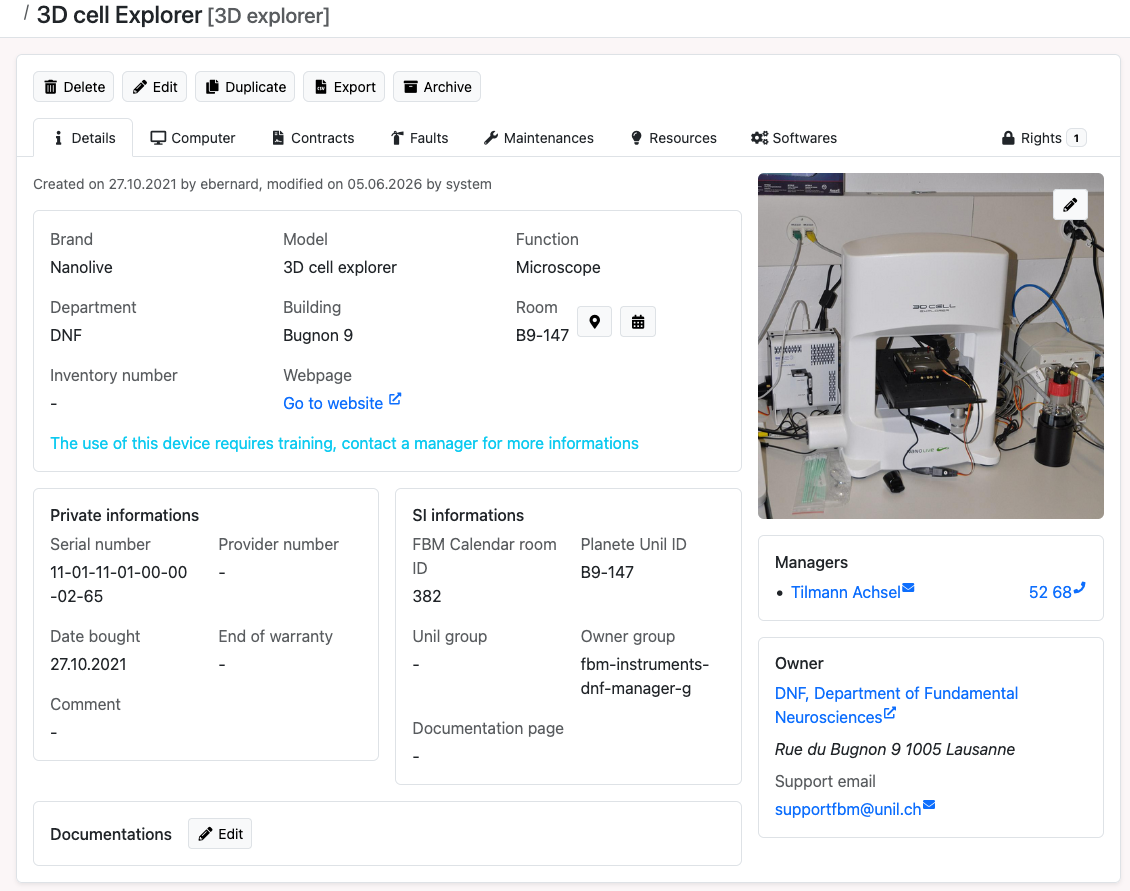Viewport: 1130px width, 891px height.
Task: Click the training requirement notice text
Action: [x=344, y=443]
